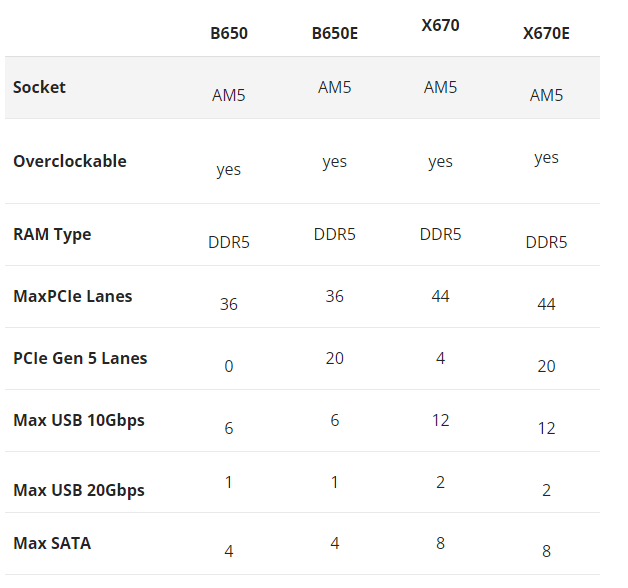Click the RAM Type row label
Screen dimensions: 628x588
pyautogui.click(x=52, y=234)
